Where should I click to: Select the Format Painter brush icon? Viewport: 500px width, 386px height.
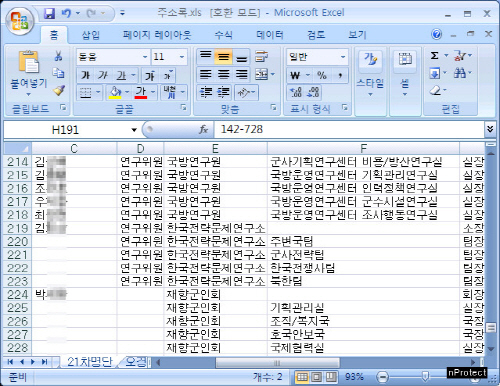59,90
